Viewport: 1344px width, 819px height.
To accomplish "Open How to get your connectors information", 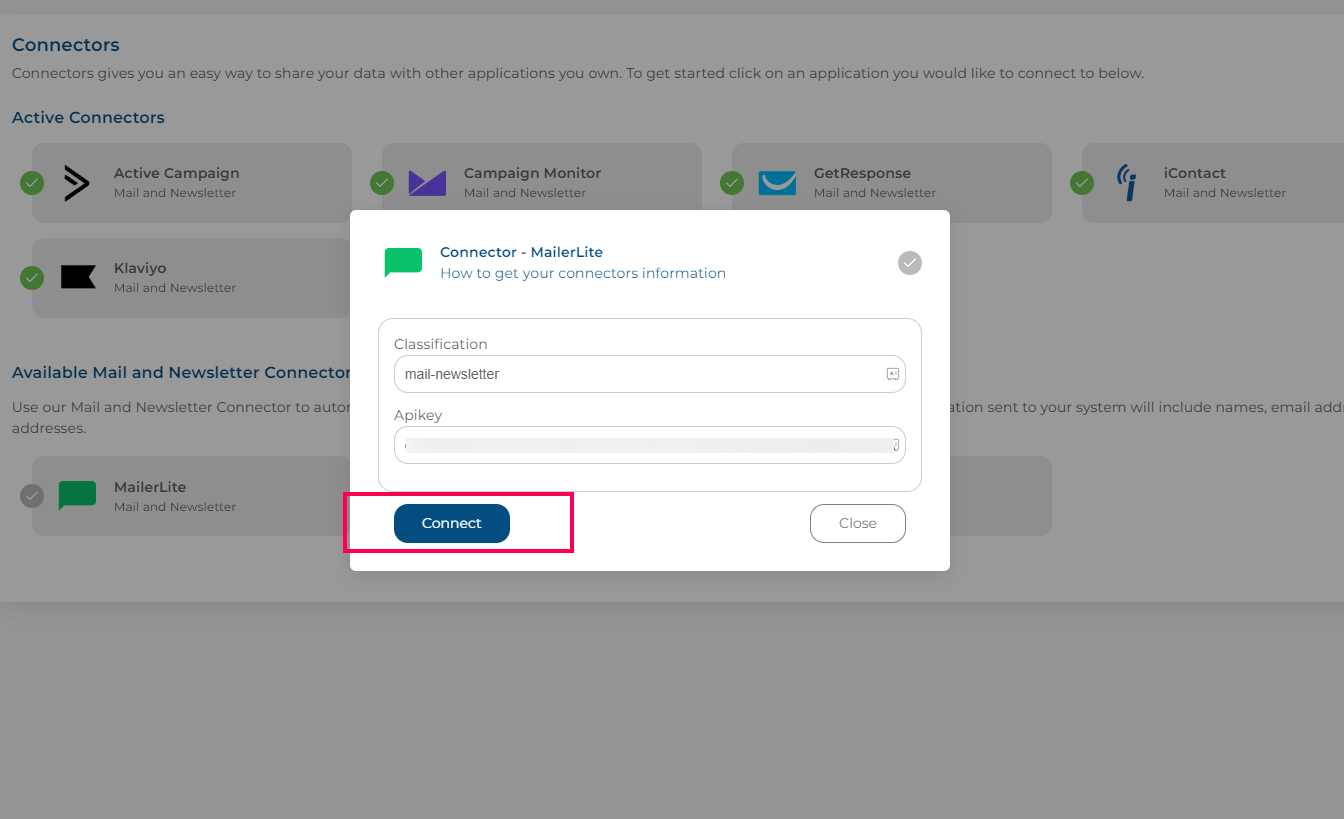I will 583,273.
